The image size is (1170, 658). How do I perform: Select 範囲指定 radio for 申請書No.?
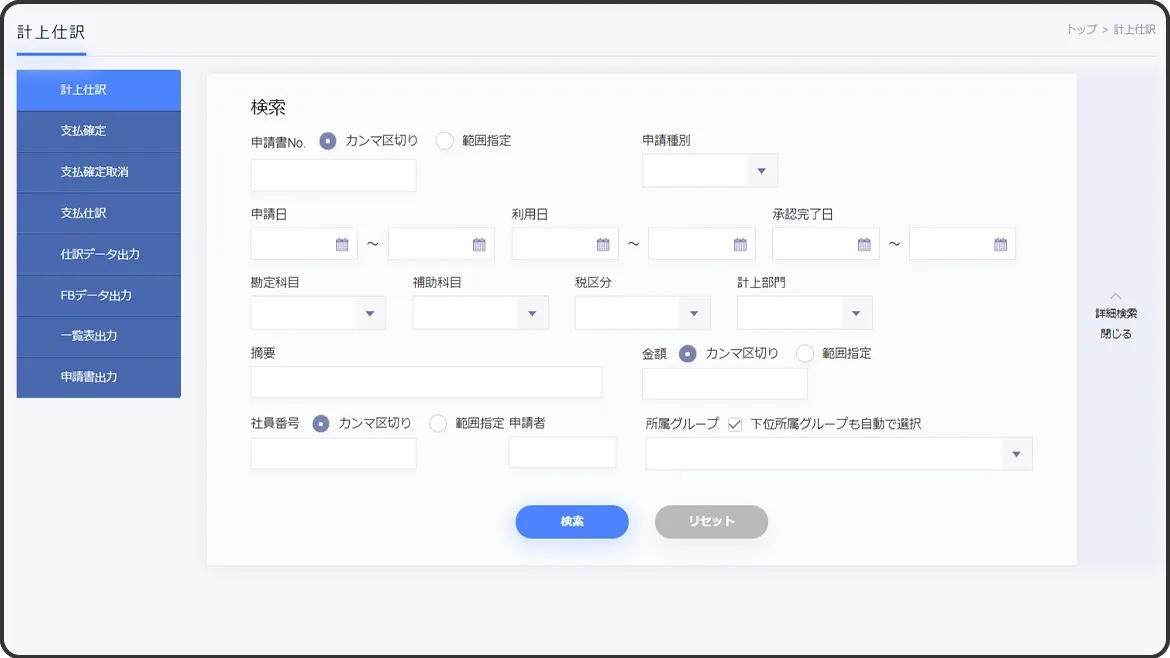(445, 141)
